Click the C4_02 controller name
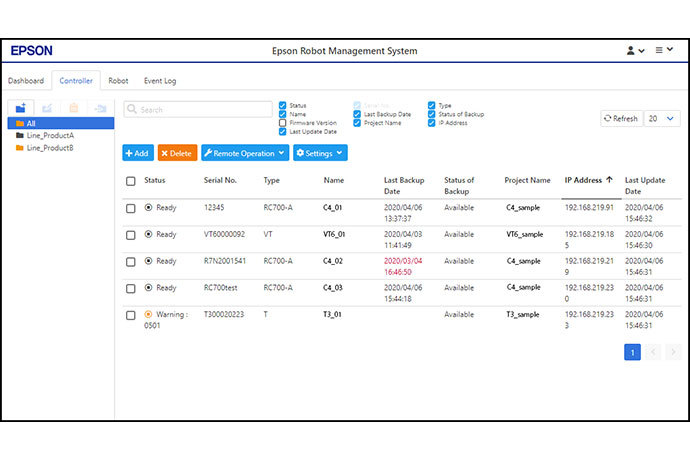690x460 pixels. tap(333, 261)
